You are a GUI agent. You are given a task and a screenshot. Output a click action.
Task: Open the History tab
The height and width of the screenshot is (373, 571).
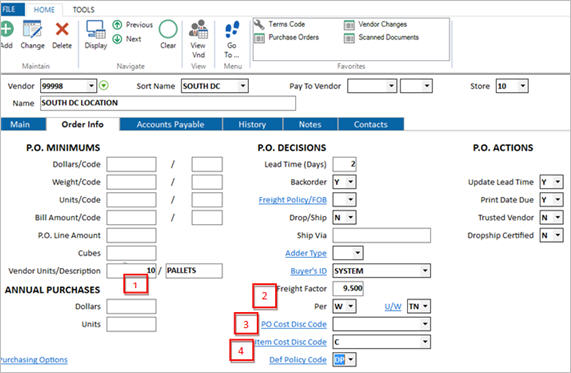tap(252, 124)
